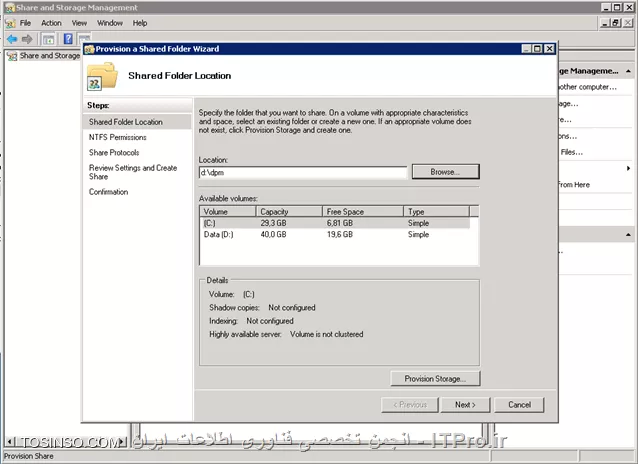Viewport: 638px width, 464px height.
Task: Click the disabled Previous button
Action: tap(410, 405)
